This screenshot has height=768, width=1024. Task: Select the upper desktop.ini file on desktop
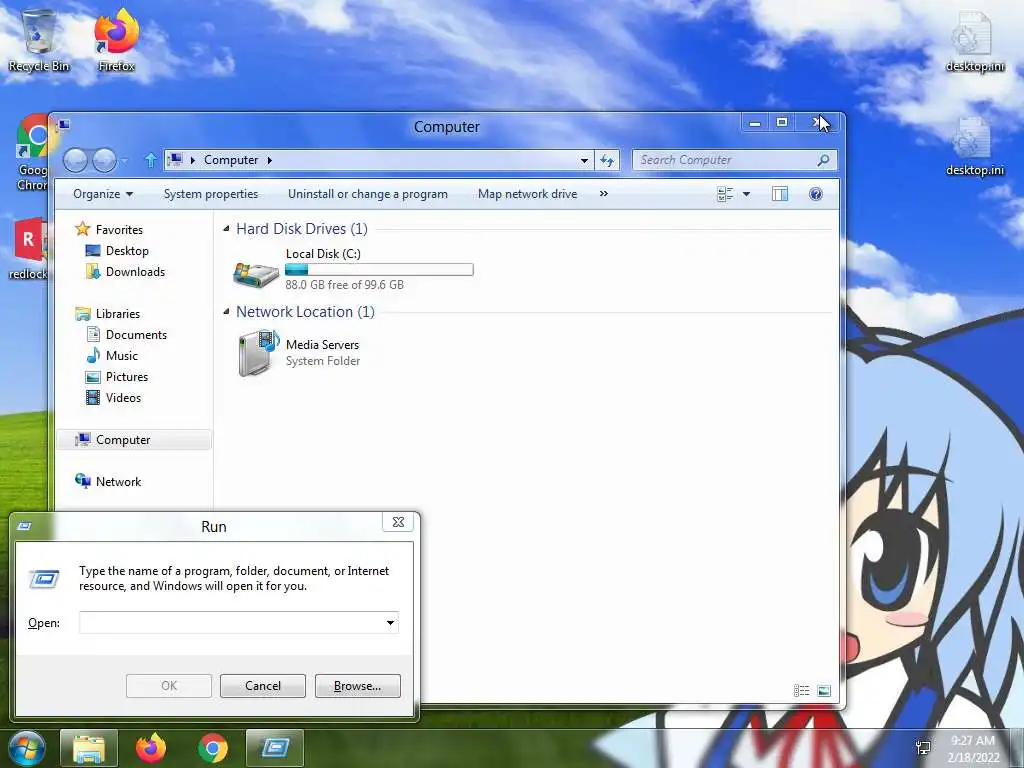974,40
